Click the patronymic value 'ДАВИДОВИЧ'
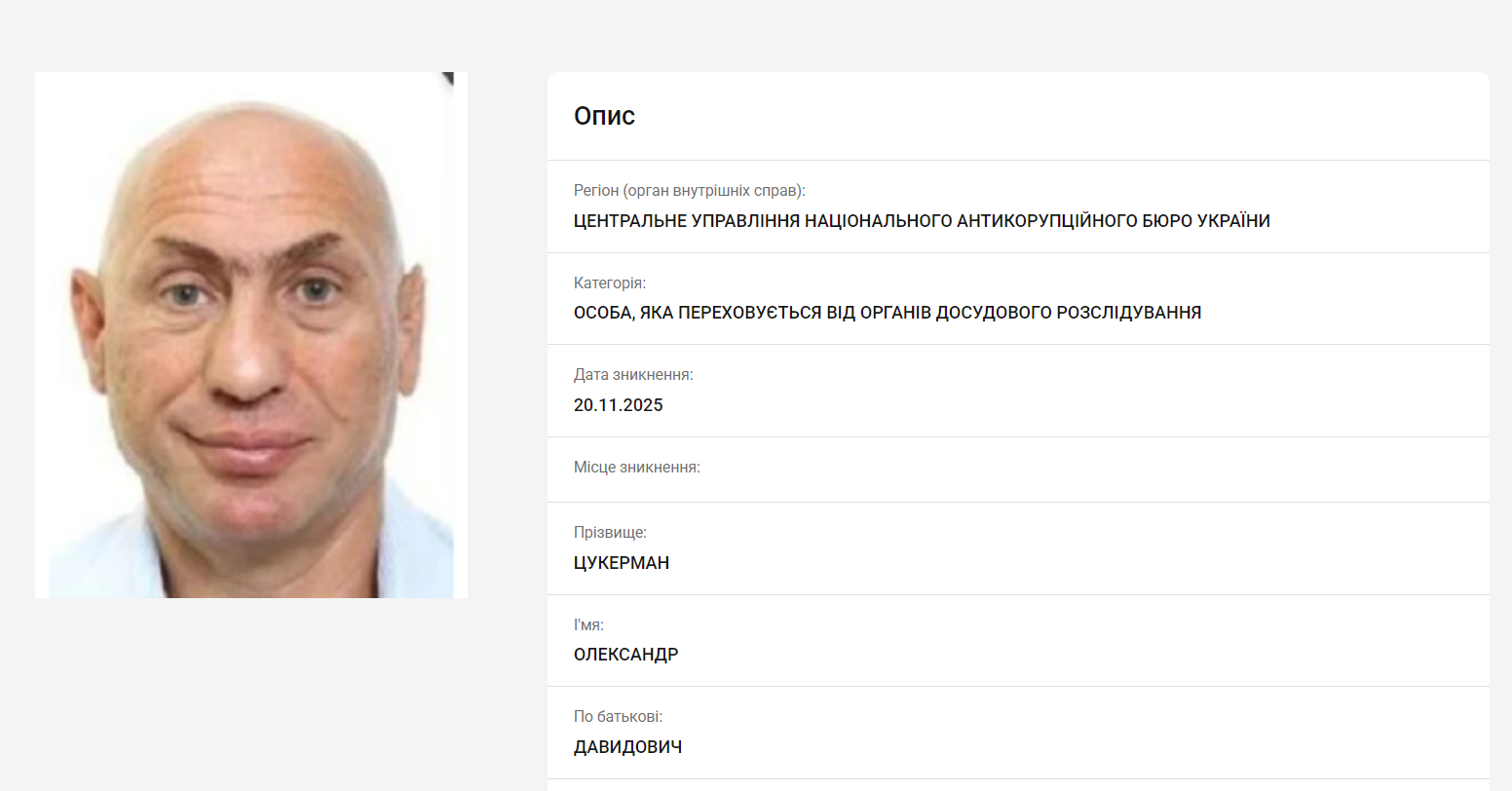The image size is (1512, 791). 627,747
